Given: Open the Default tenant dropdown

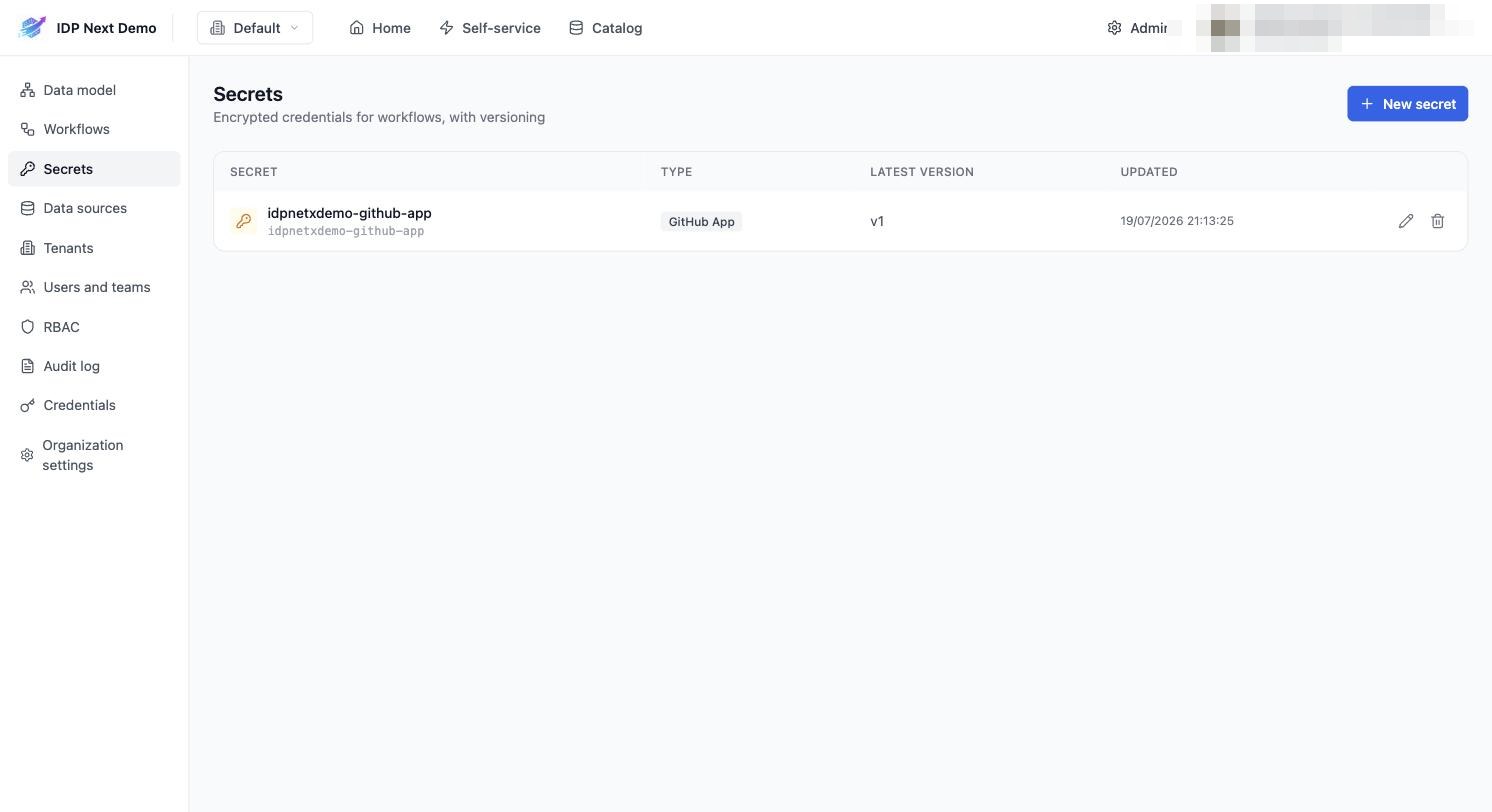Looking at the screenshot, I should point(255,28).
